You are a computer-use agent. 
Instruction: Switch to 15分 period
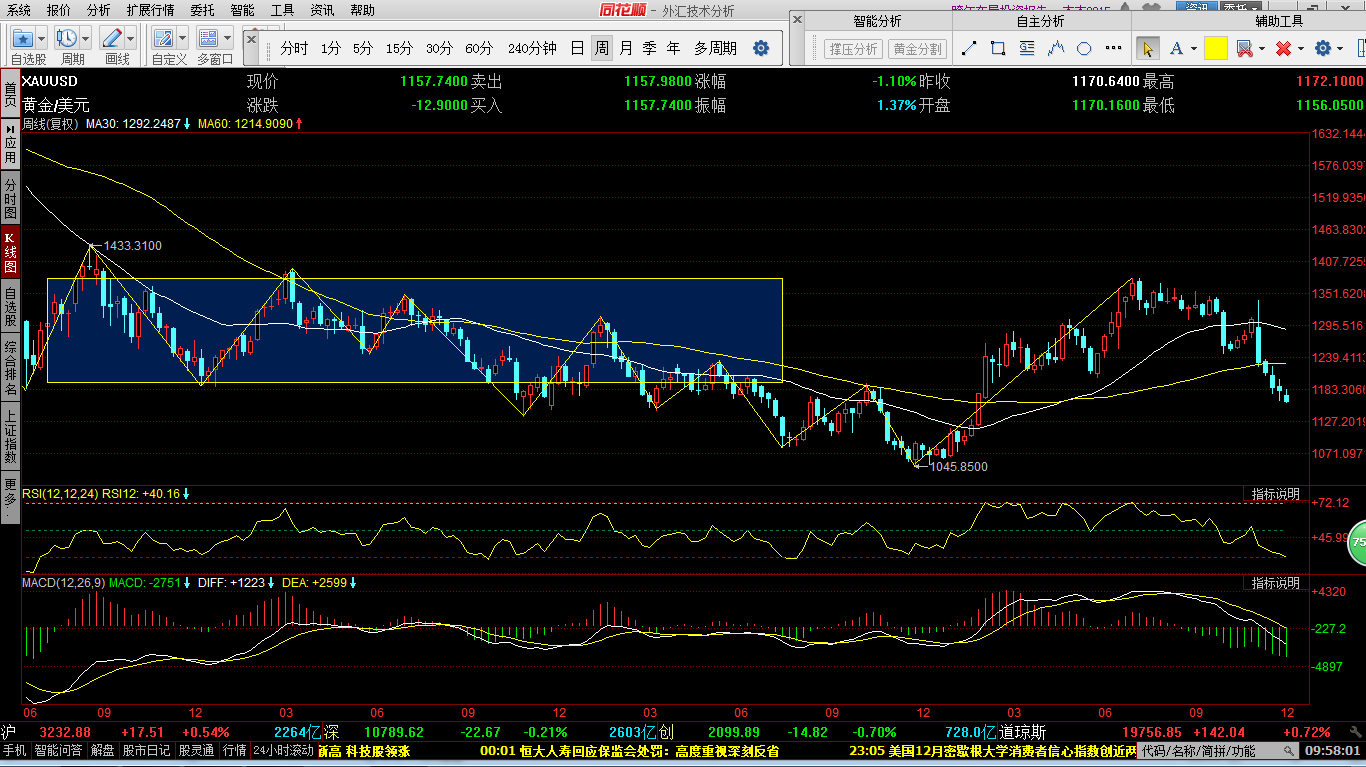pyautogui.click(x=399, y=48)
